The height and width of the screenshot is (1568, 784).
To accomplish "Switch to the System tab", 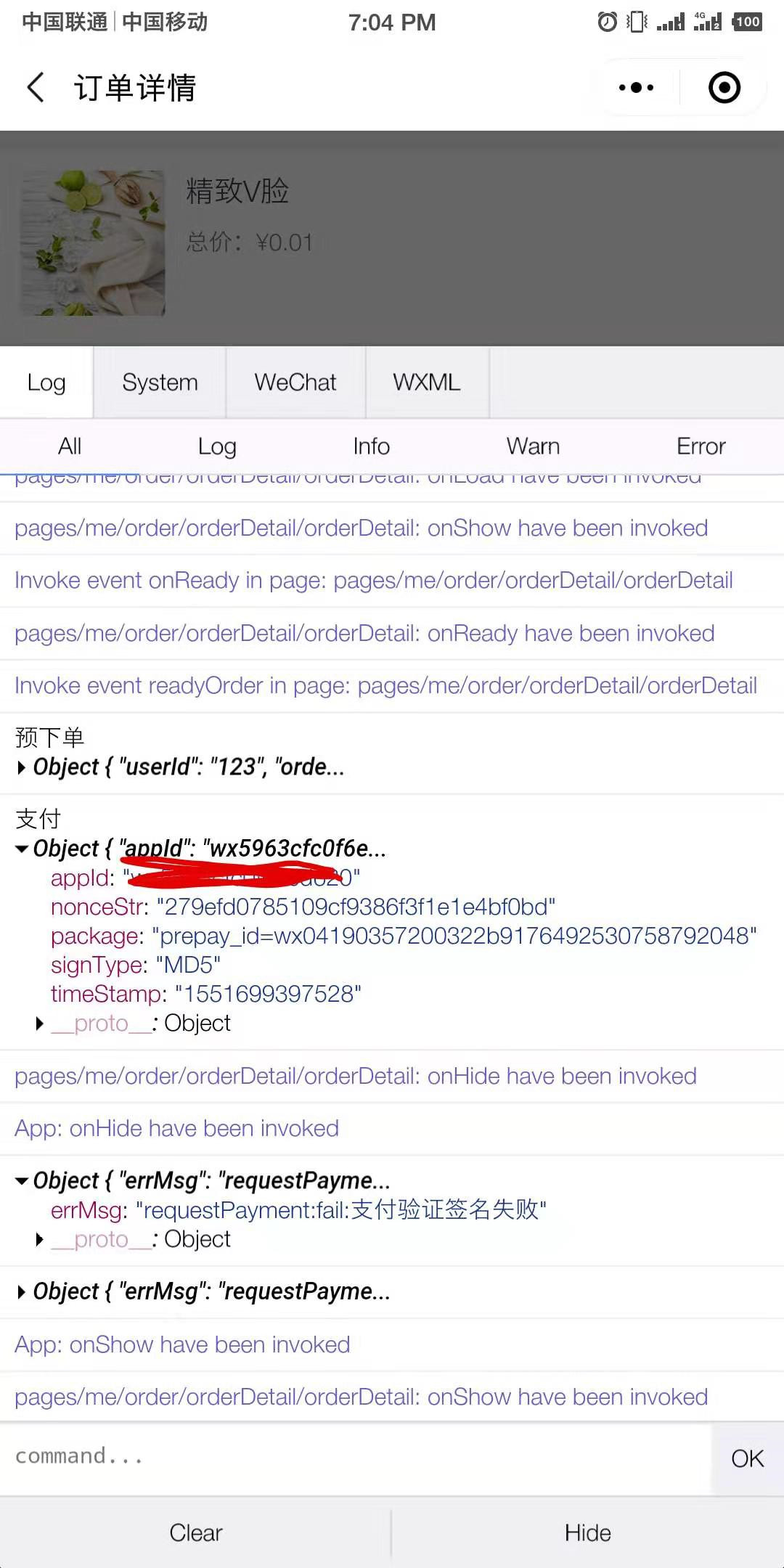I will [x=160, y=383].
